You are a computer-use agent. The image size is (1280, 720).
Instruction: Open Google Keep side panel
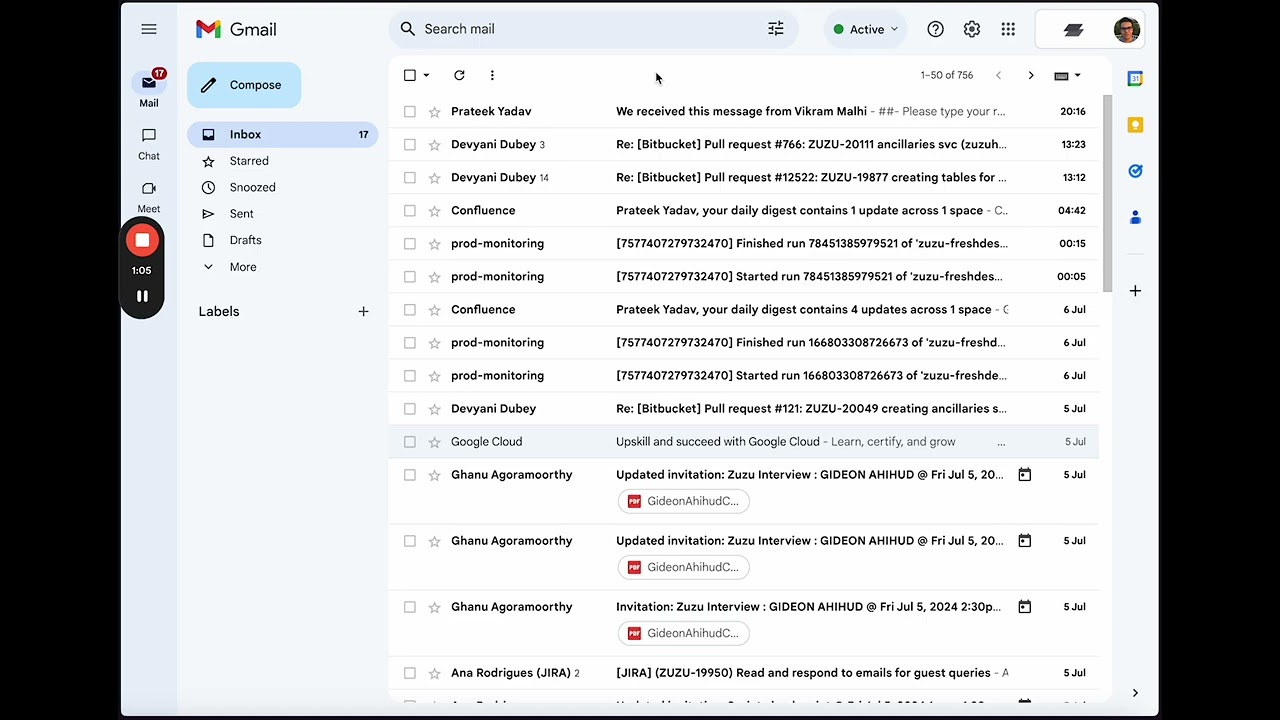click(1135, 125)
